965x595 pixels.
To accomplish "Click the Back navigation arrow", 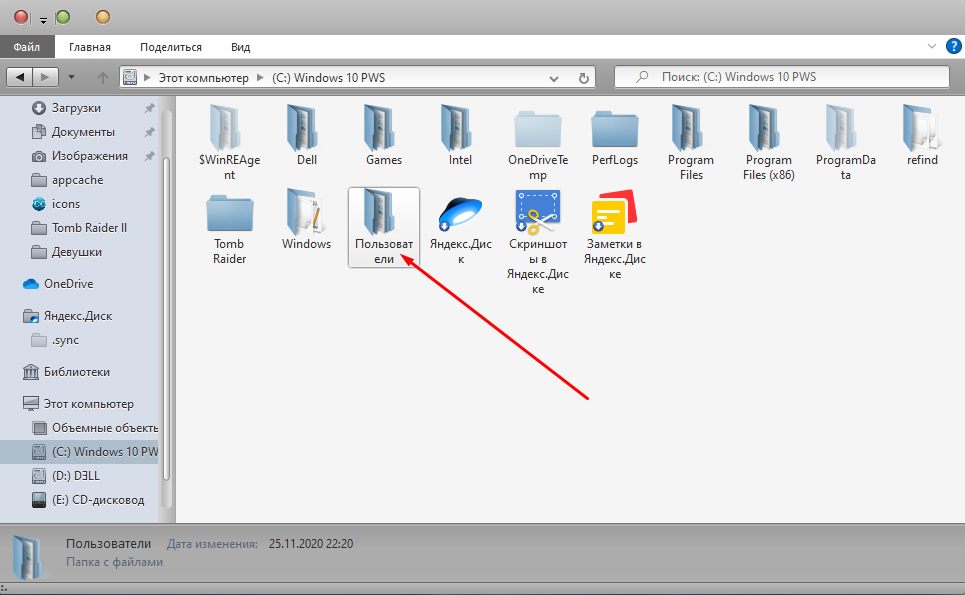I will pyautogui.click(x=20, y=77).
